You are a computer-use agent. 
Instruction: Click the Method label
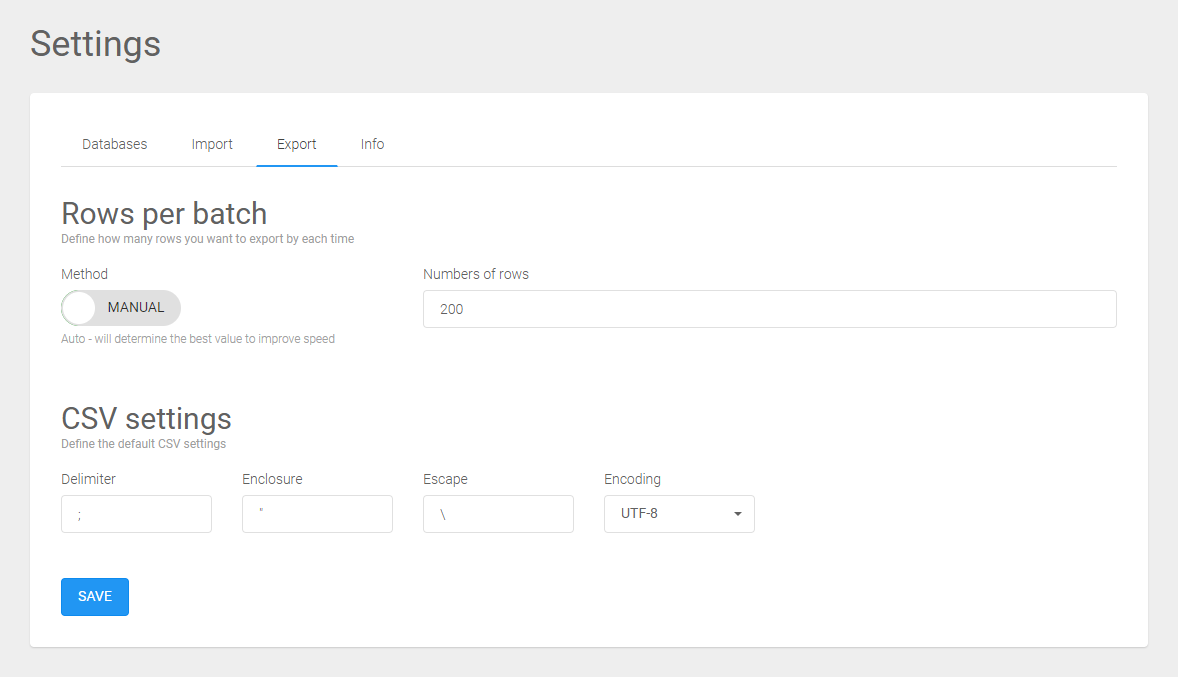click(84, 274)
